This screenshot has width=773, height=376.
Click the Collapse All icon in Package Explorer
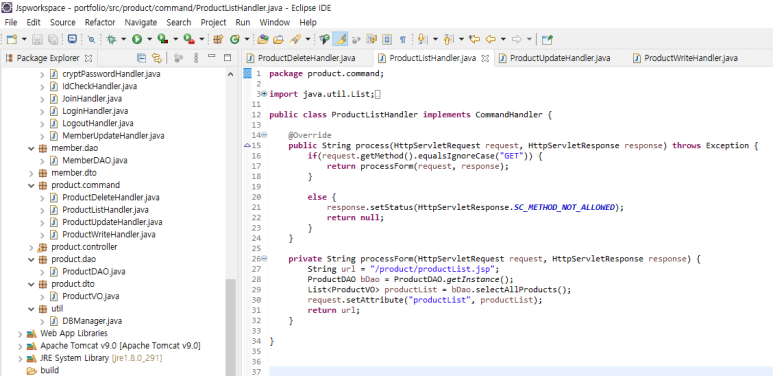click(x=141, y=58)
